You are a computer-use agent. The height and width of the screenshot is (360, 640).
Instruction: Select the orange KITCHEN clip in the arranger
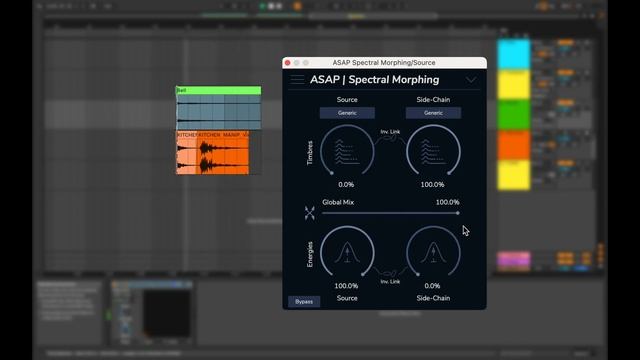(212, 153)
